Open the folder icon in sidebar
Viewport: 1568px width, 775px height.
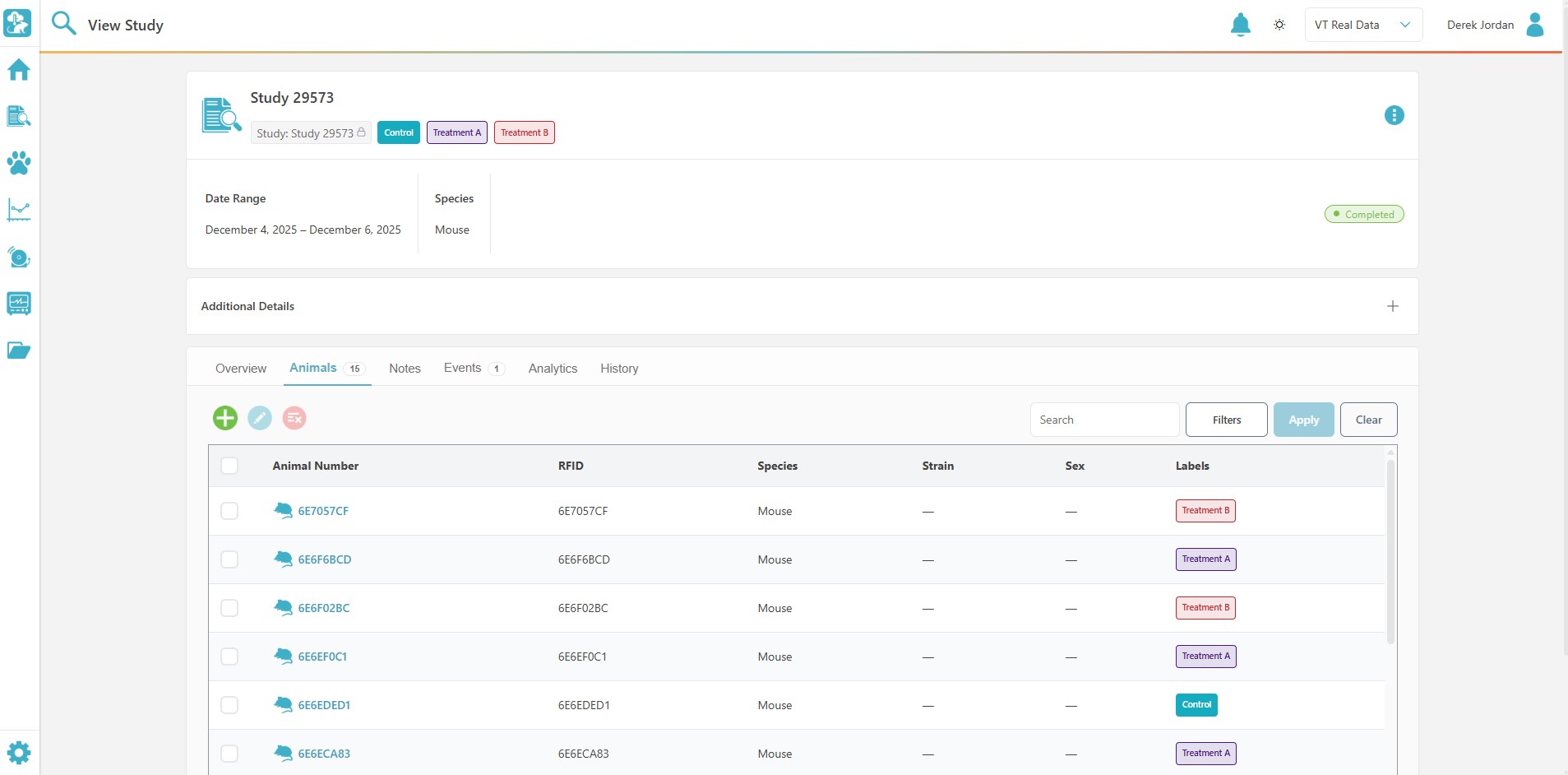click(x=19, y=350)
